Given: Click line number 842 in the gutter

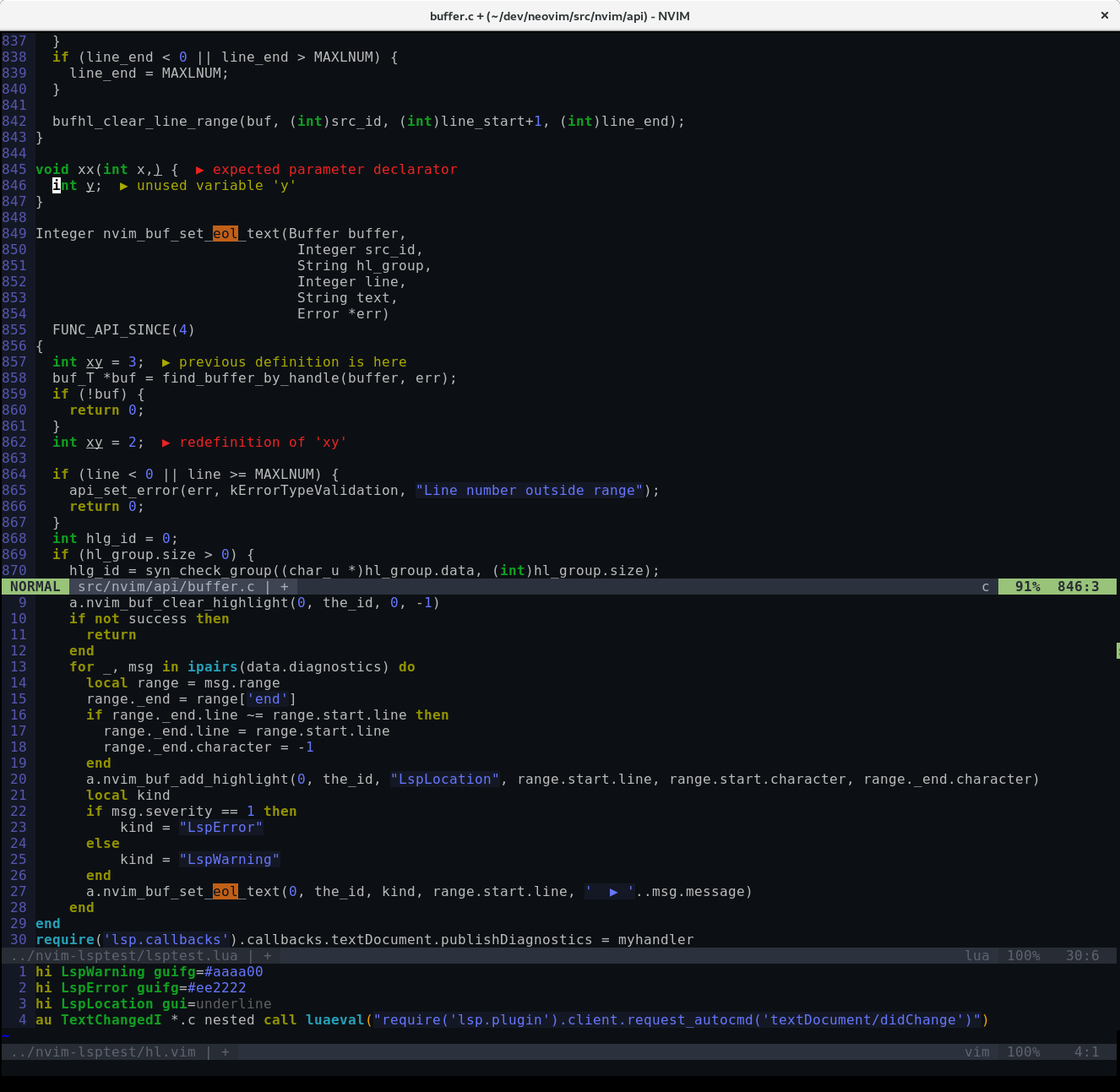Looking at the screenshot, I should coord(14,122).
